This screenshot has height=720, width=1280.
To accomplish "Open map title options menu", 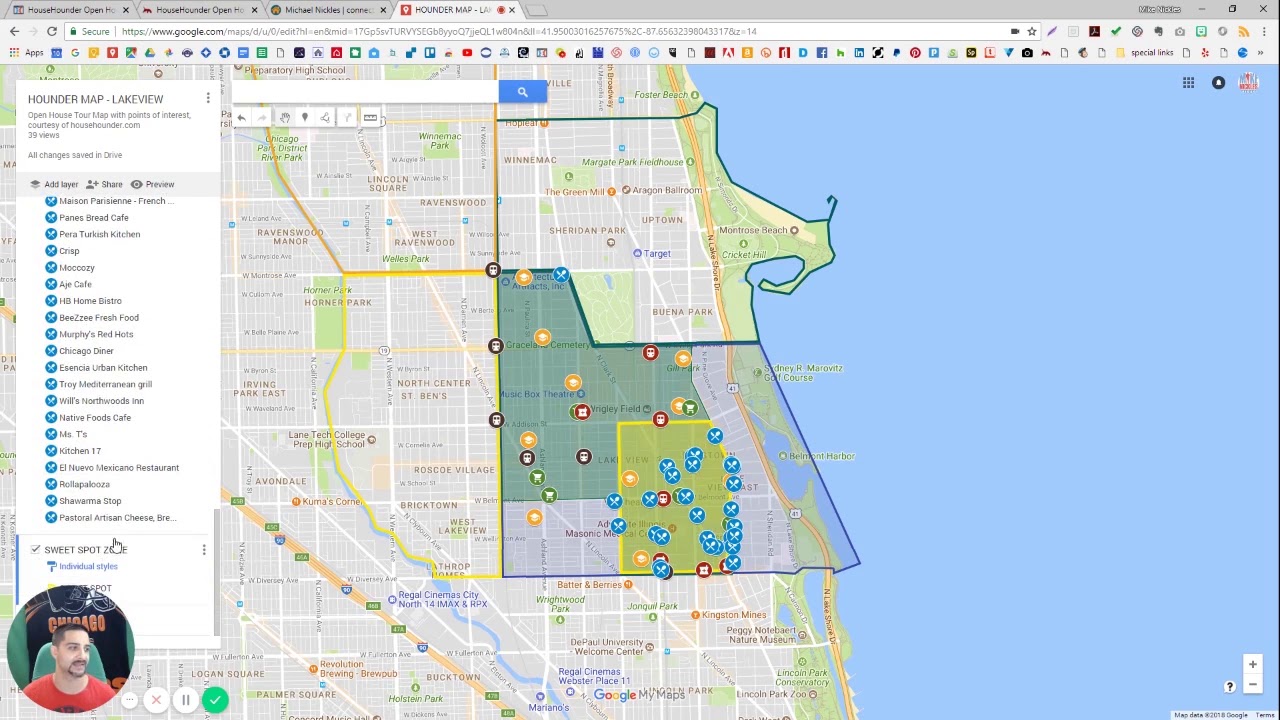I will [208, 98].
